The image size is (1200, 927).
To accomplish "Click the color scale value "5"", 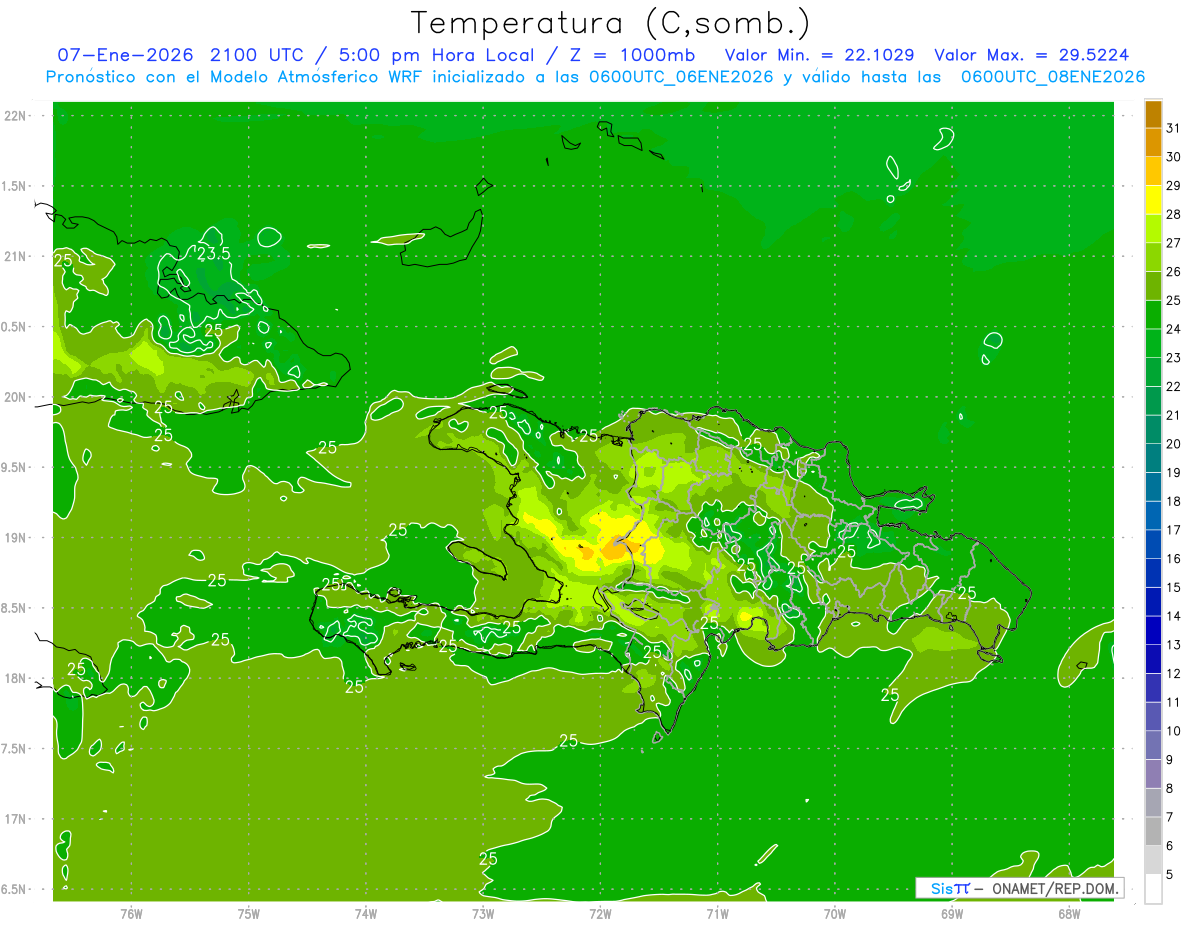I will click(1170, 874).
